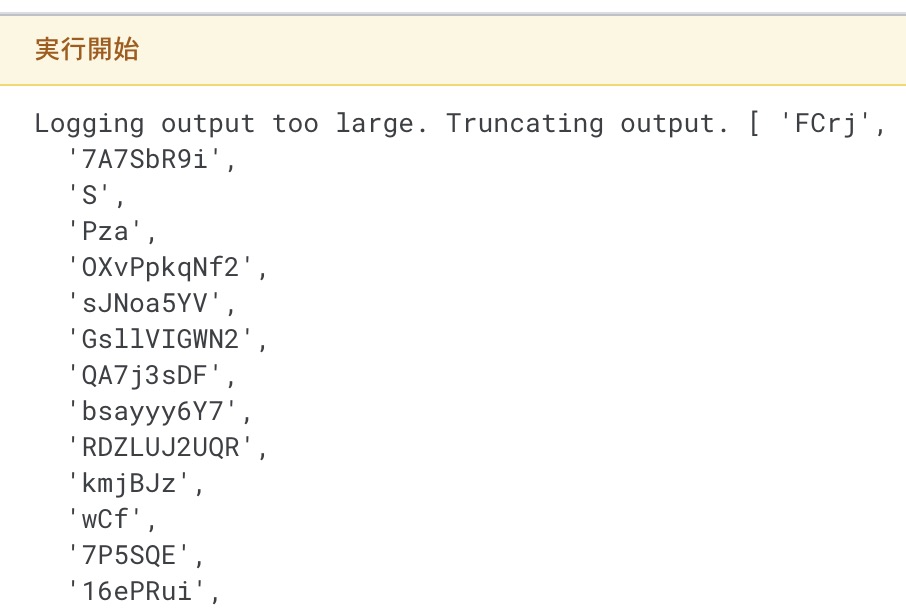Click the 'OXvPpkqNf2' log line
Image resolution: width=906 pixels, height=616 pixels.
tap(160, 268)
